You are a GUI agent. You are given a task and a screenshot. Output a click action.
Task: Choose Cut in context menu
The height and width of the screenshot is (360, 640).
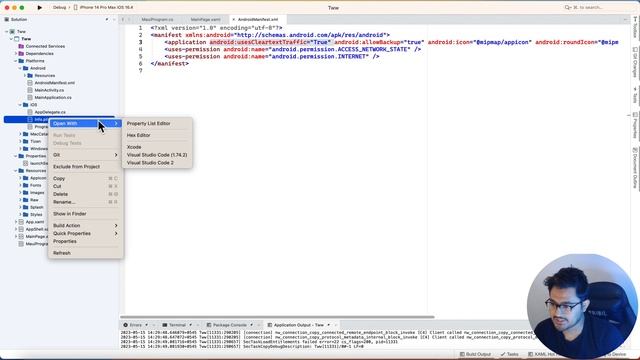85,187
